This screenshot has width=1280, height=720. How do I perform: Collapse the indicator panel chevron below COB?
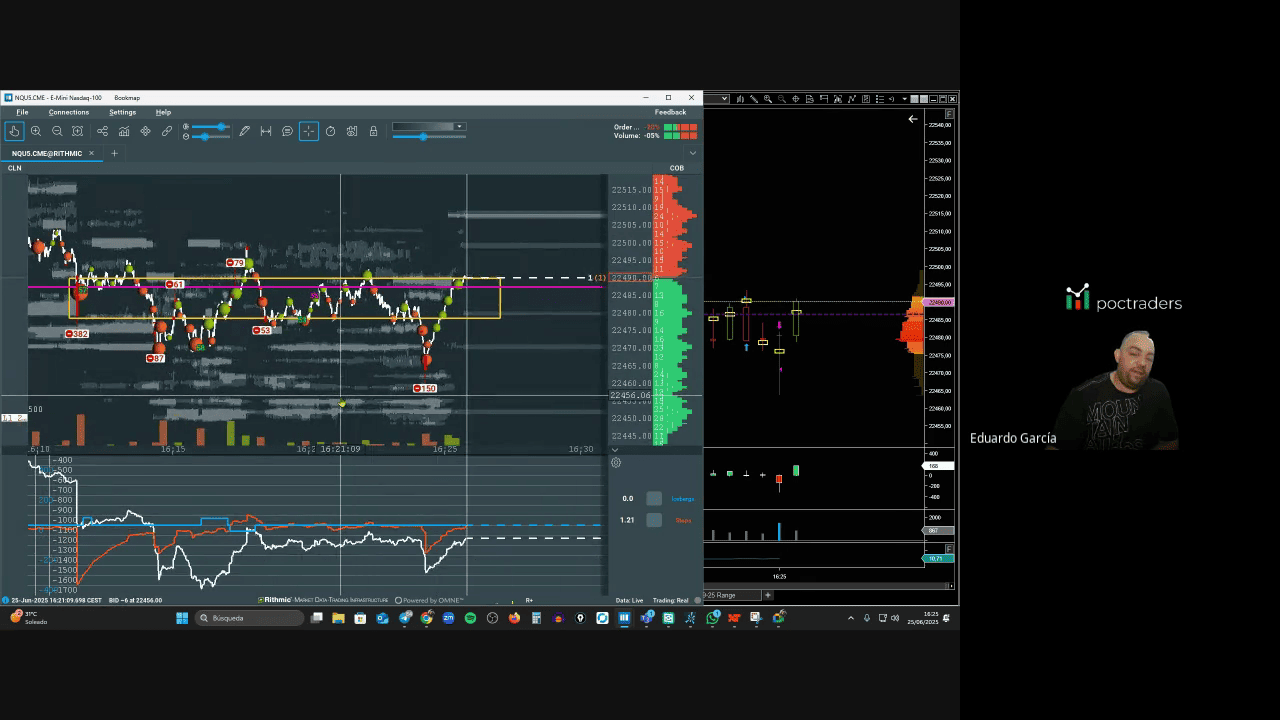614,450
